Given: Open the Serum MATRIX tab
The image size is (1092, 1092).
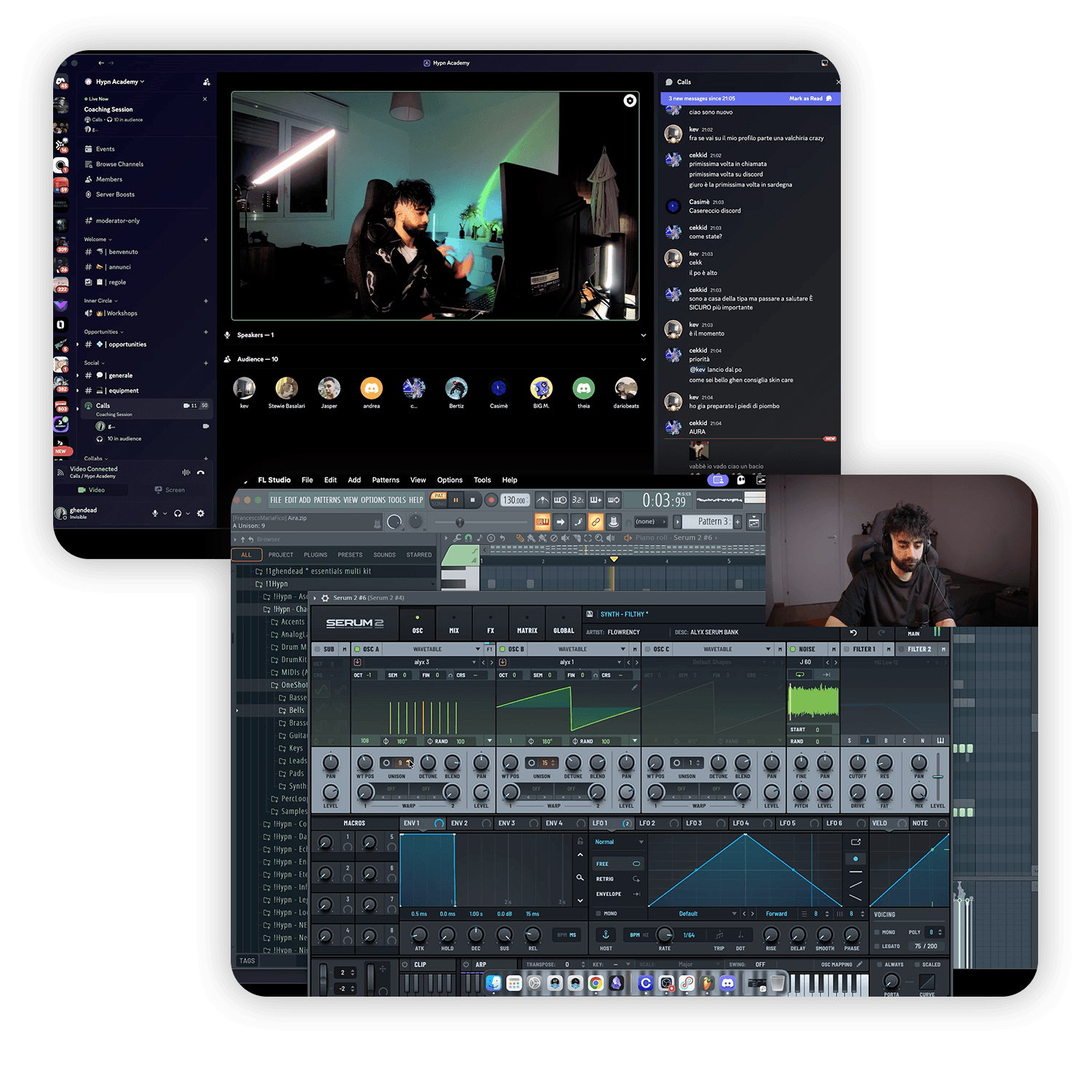Looking at the screenshot, I should (x=527, y=625).
